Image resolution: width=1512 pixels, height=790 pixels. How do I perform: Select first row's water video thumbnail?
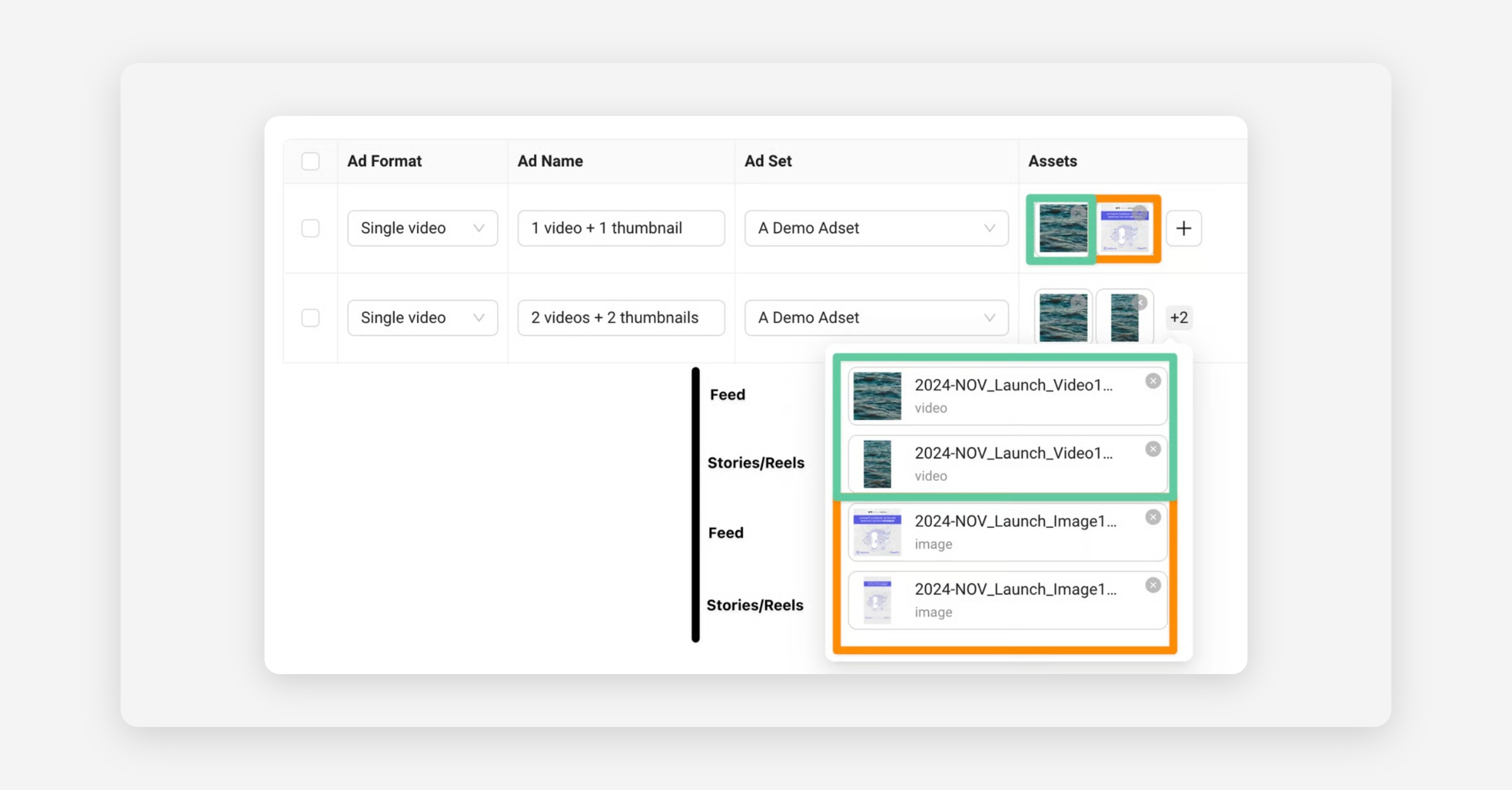pyautogui.click(x=1062, y=233)
